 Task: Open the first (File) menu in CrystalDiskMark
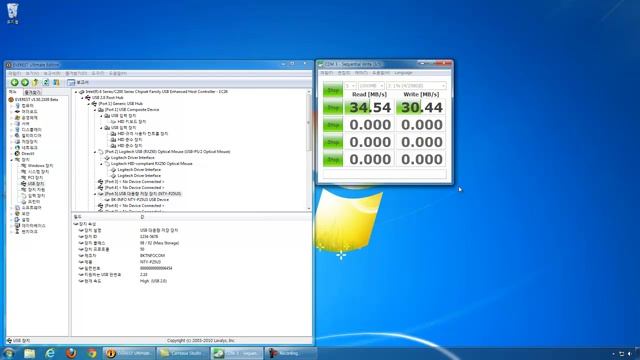click(326, 73)
